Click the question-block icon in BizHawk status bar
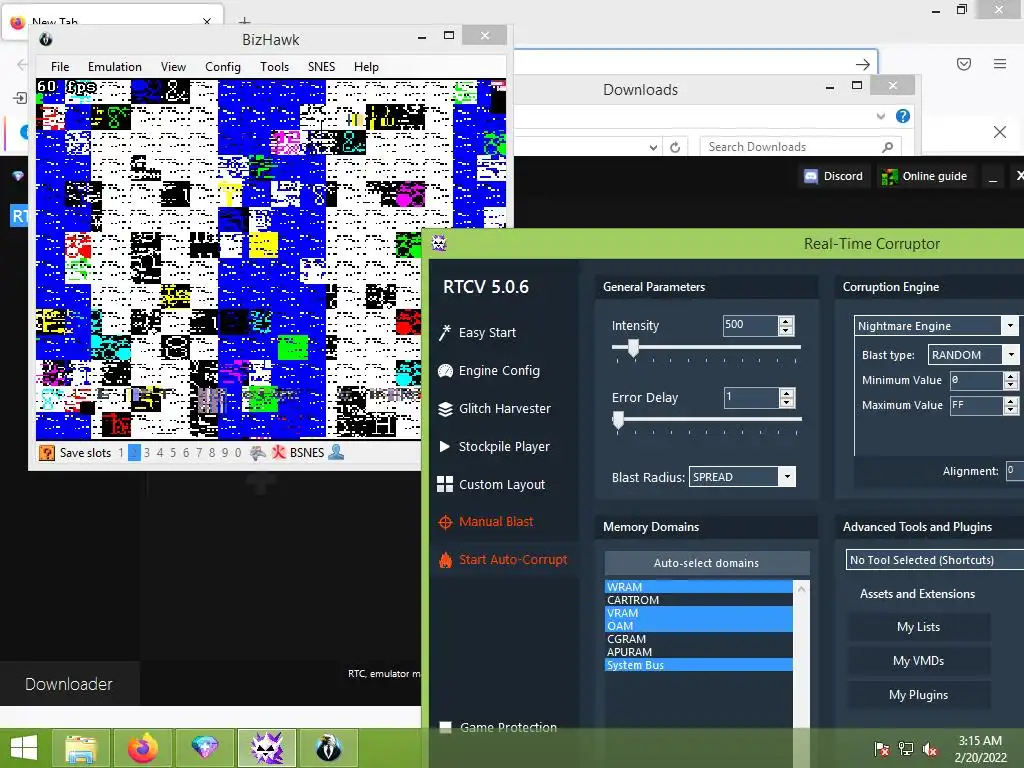Viewport: 1024px width, 768px height. (46, 453)
